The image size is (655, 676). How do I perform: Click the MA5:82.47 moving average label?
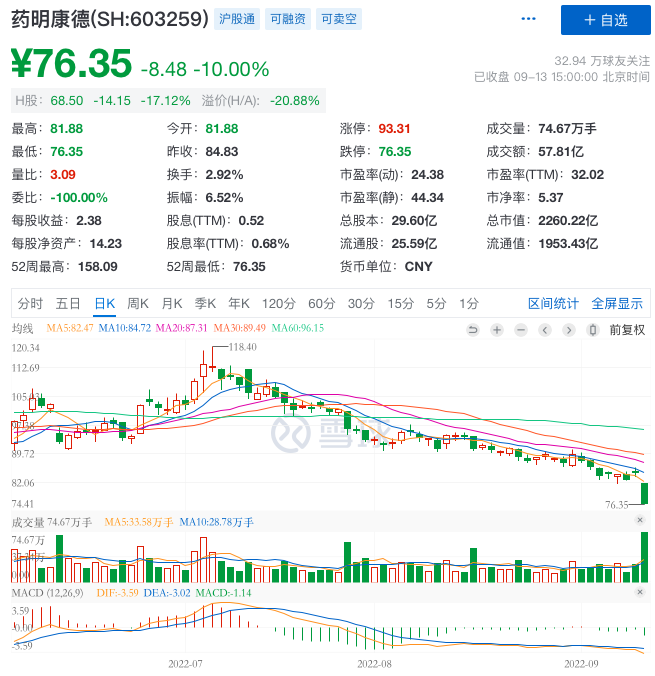coord(70,328)
